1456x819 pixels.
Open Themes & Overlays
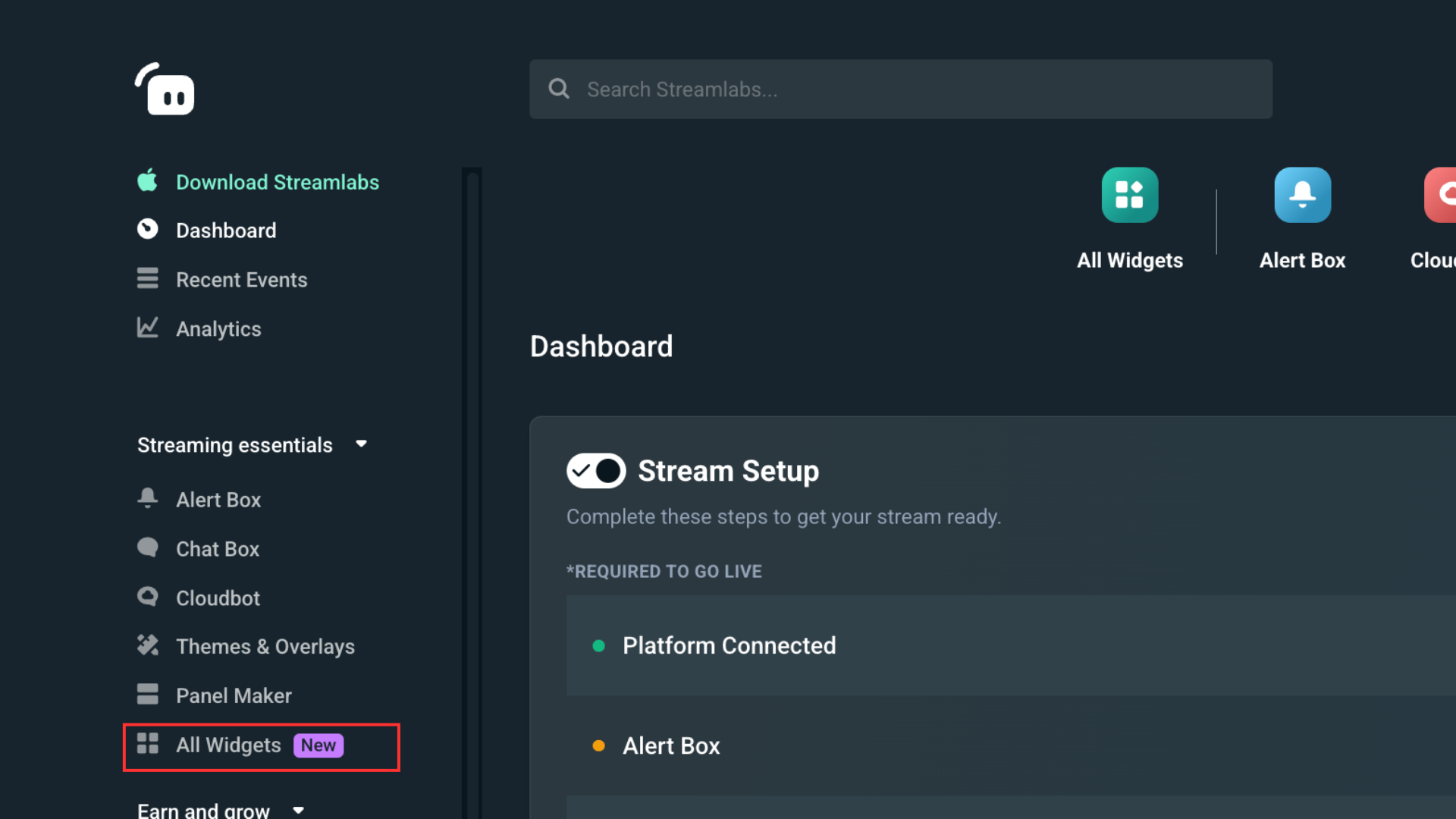(265, 647)
